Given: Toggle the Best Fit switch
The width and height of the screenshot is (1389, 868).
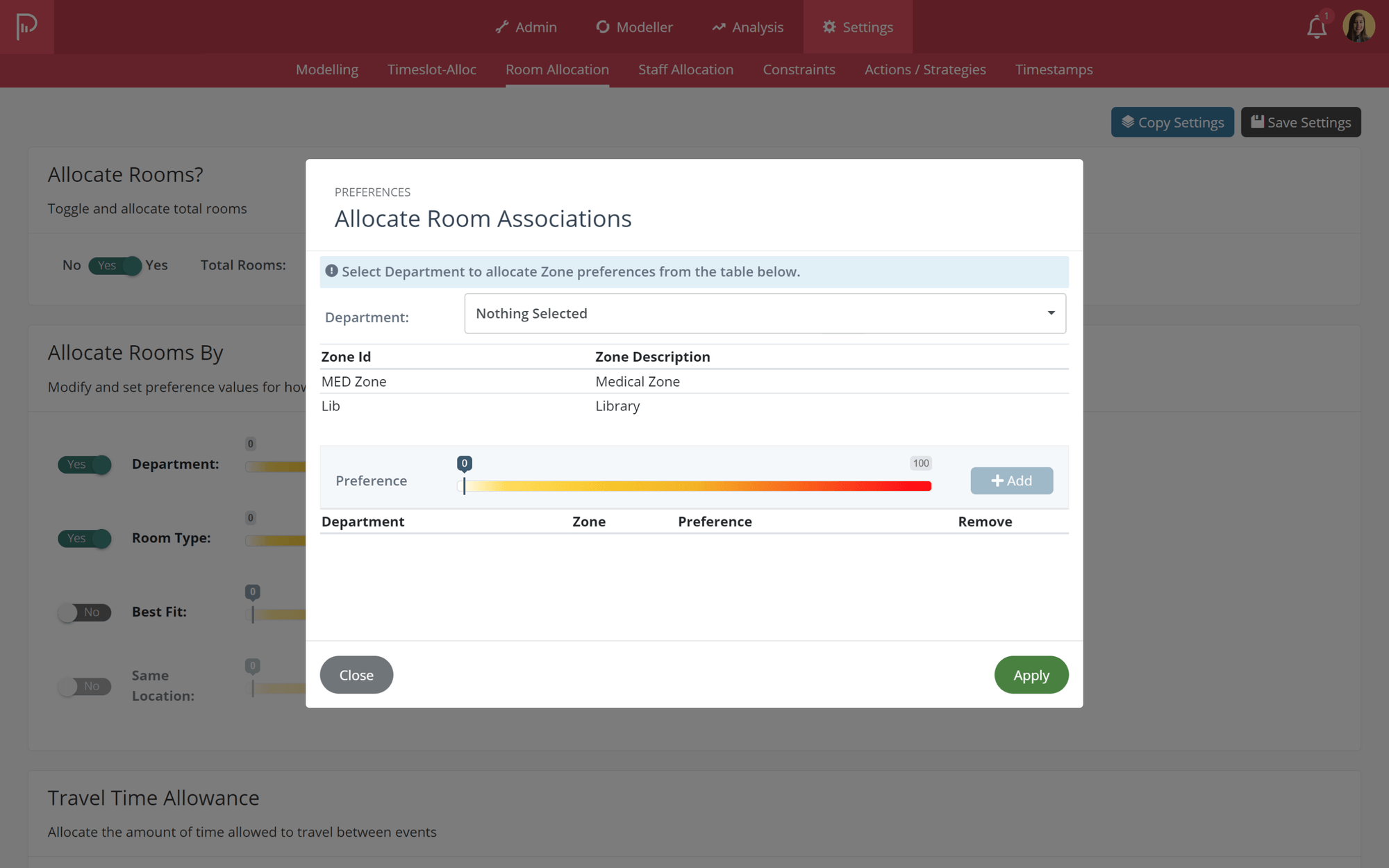Looking at the screenshot, I should (x=85, y=612).
